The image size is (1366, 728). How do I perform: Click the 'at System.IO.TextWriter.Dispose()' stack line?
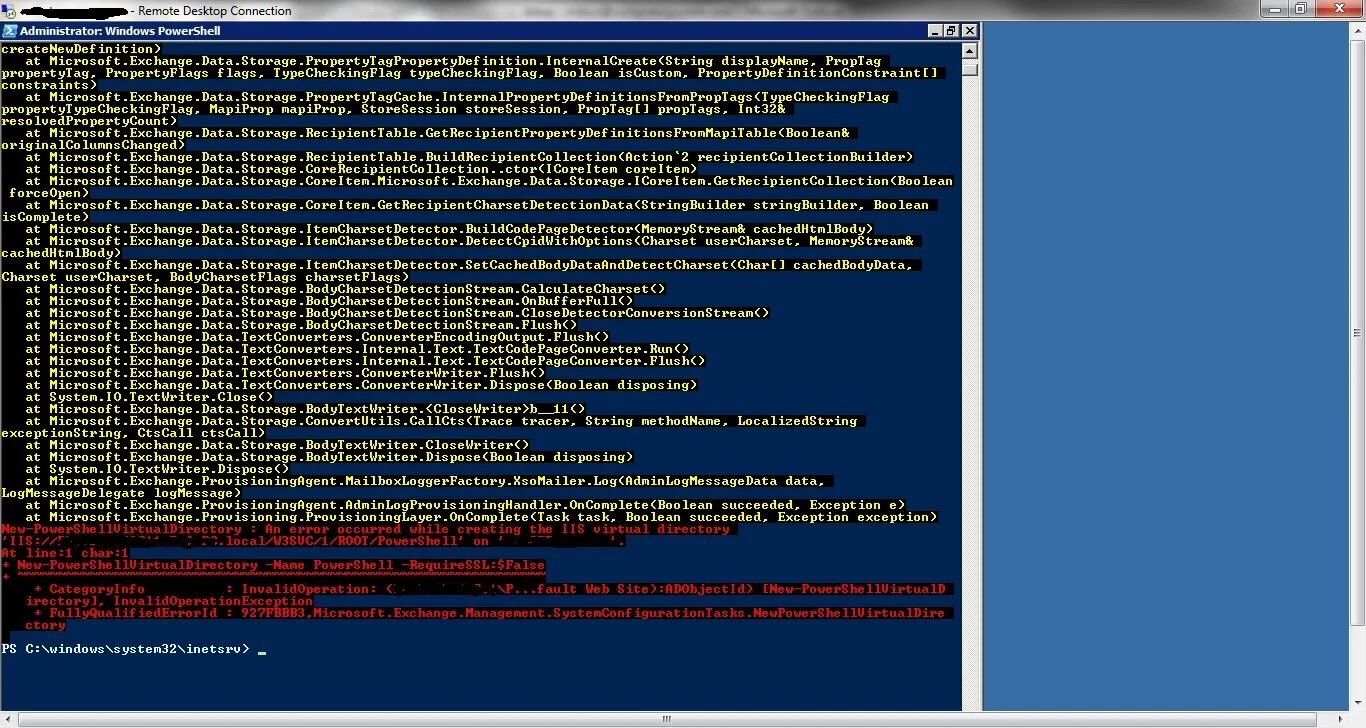157,469
